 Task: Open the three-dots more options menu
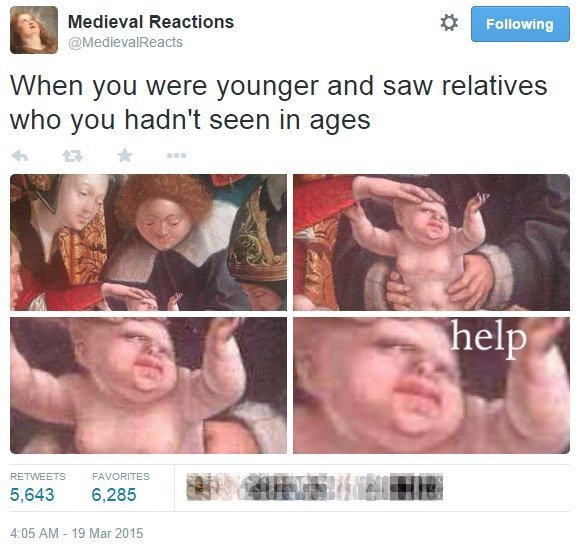(176, 156)
